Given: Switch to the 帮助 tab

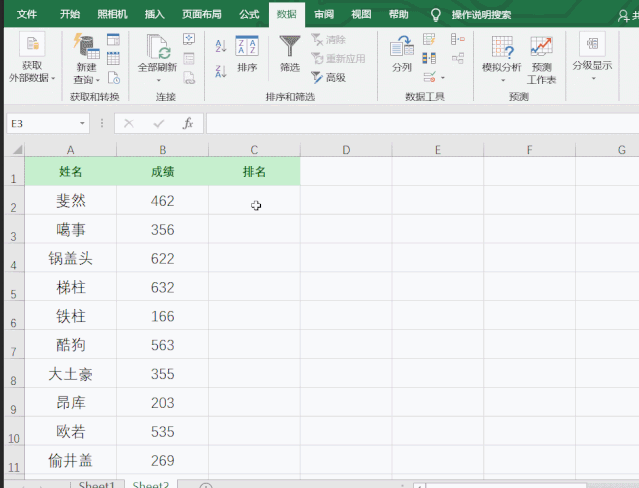Looking at the screenshot, I should tap(399, 15).
